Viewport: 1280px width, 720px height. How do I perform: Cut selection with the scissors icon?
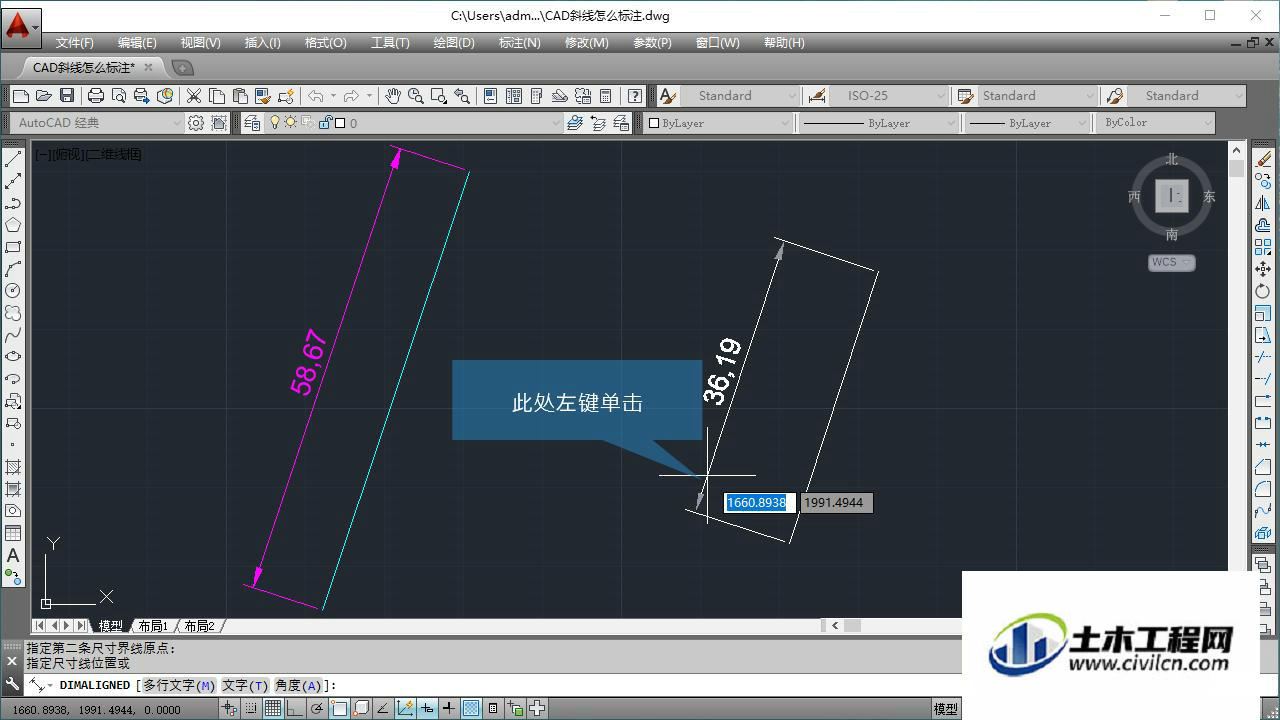(x=194, y=96)
